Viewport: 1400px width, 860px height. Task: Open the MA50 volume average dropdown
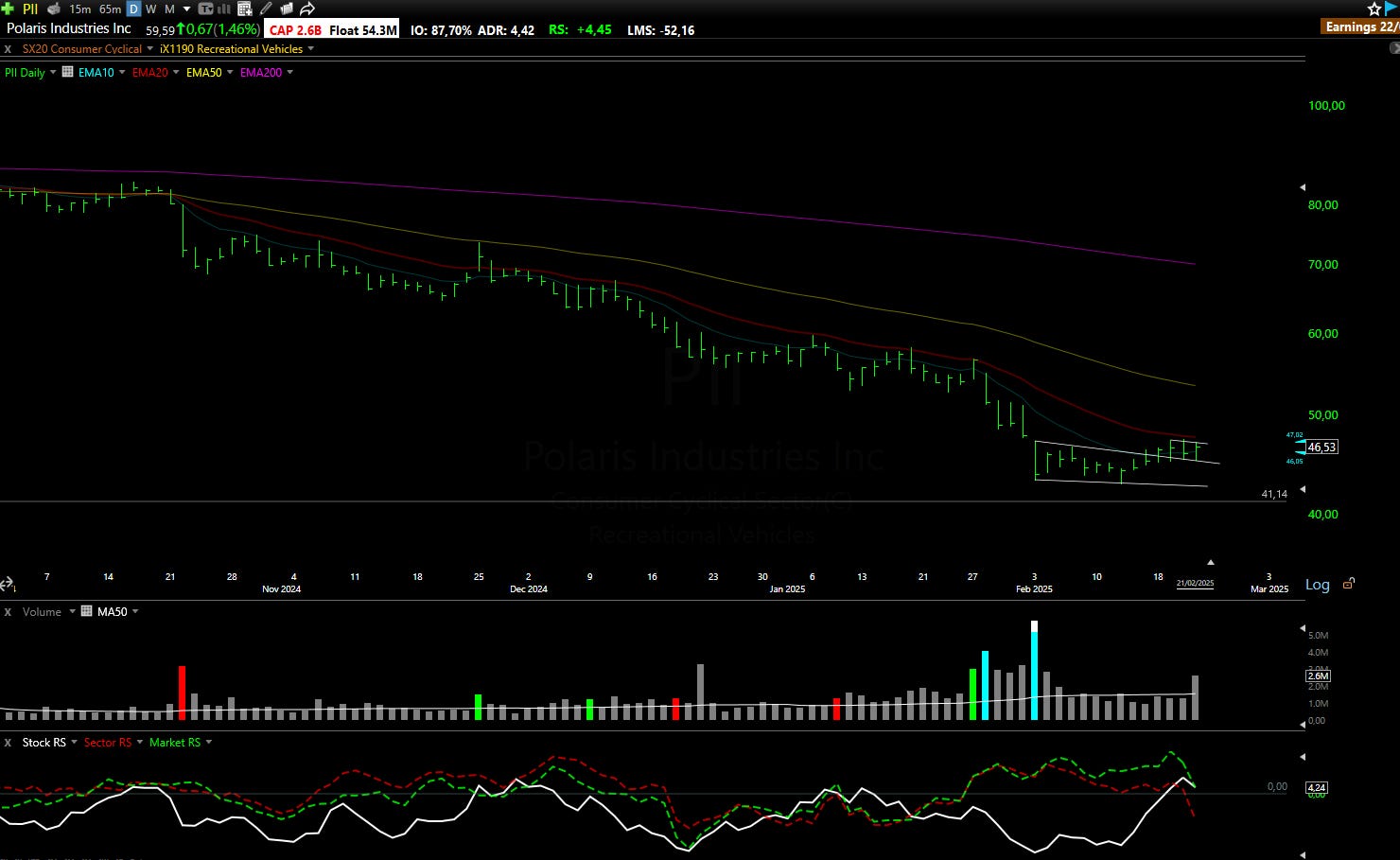(135, 611)
